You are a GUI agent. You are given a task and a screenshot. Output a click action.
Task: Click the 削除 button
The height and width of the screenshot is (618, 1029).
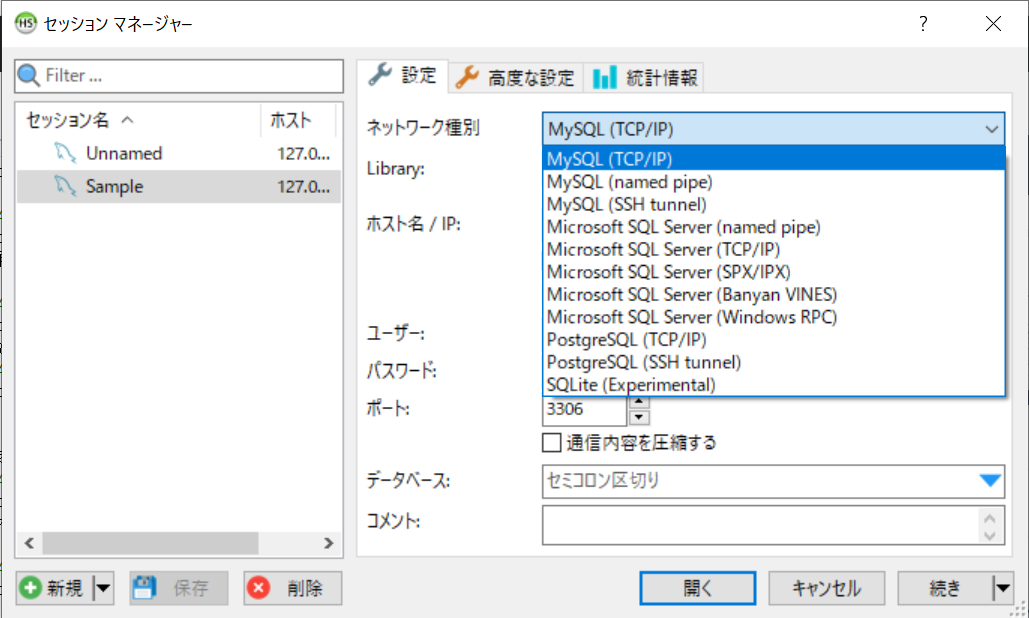(x=293, y=588)
